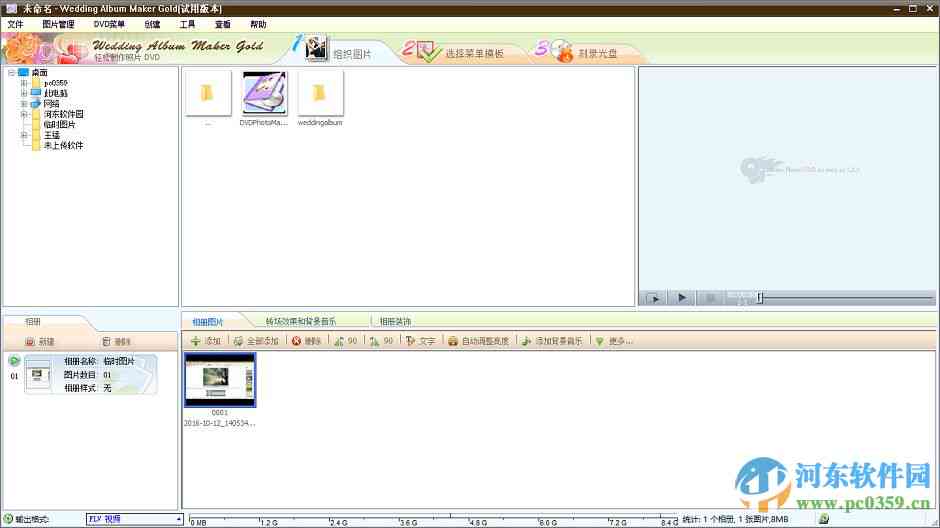Expand the 王猛 tree node
The image size is (940, 528).
click(24, 135)
